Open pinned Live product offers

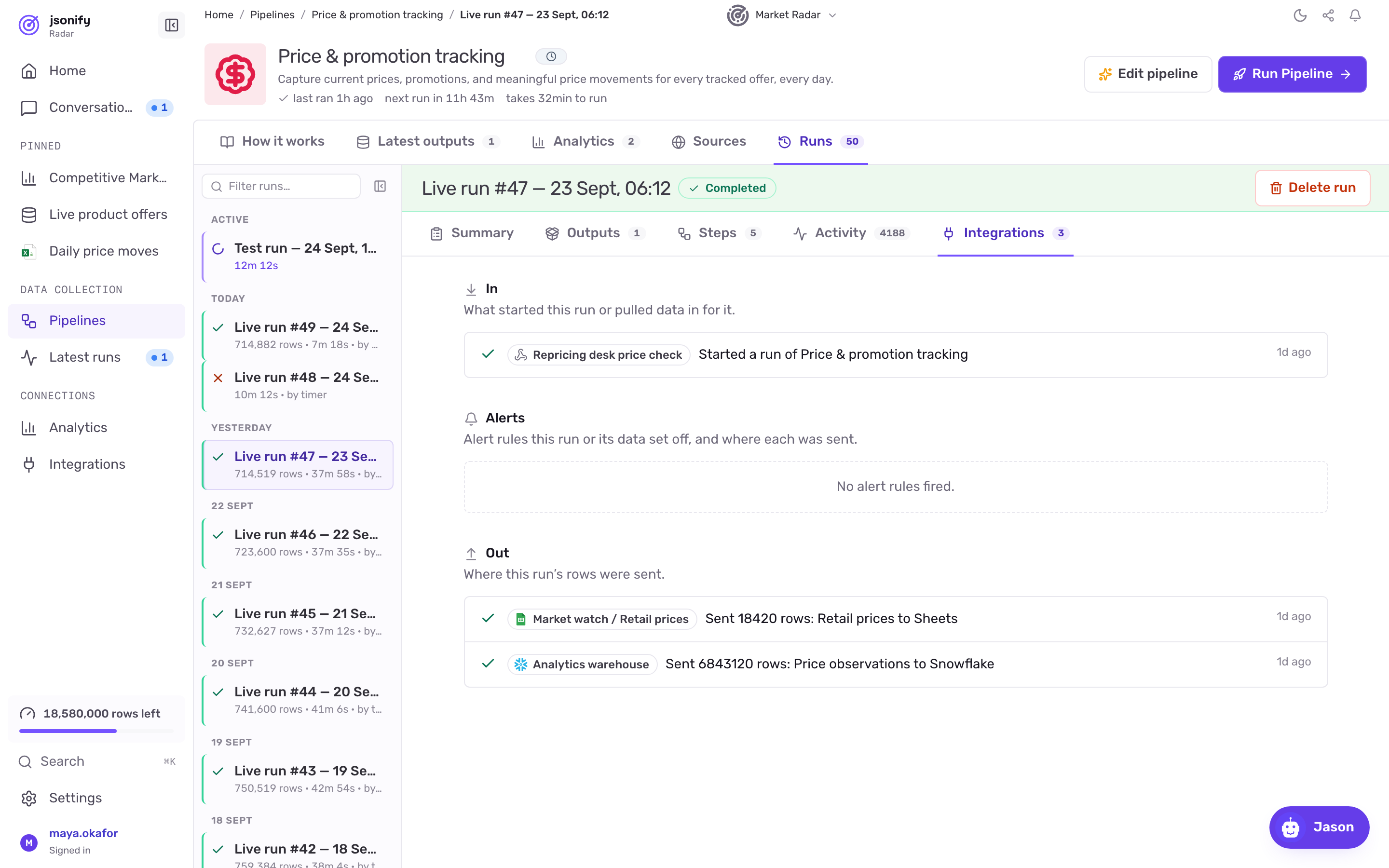pyautogui.click(x=96, y=214)
